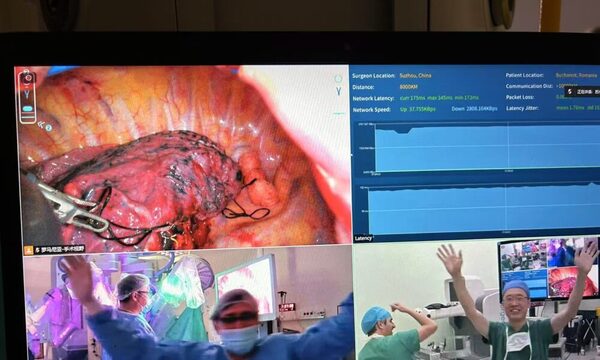Screen dimensions: 600x360
Task: Click the orange icon in endoscope video label
Action: [29, 250]
